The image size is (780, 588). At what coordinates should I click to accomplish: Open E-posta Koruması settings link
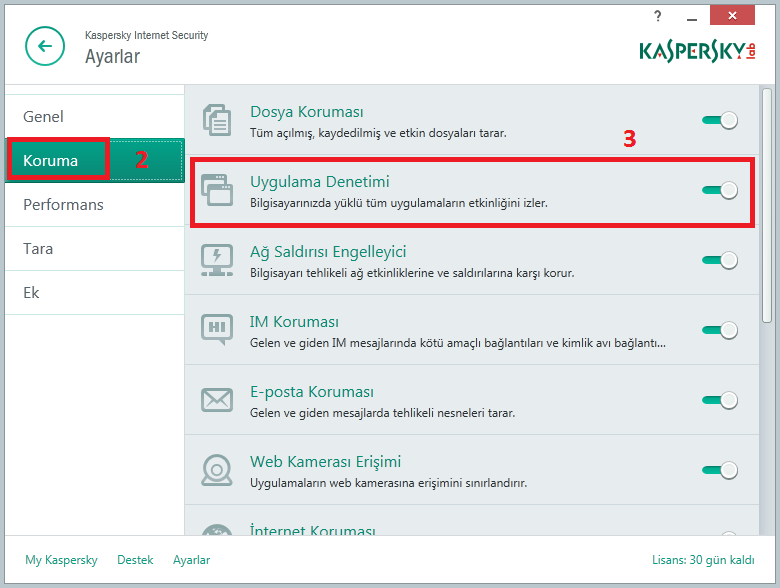[x=311, y=392]
